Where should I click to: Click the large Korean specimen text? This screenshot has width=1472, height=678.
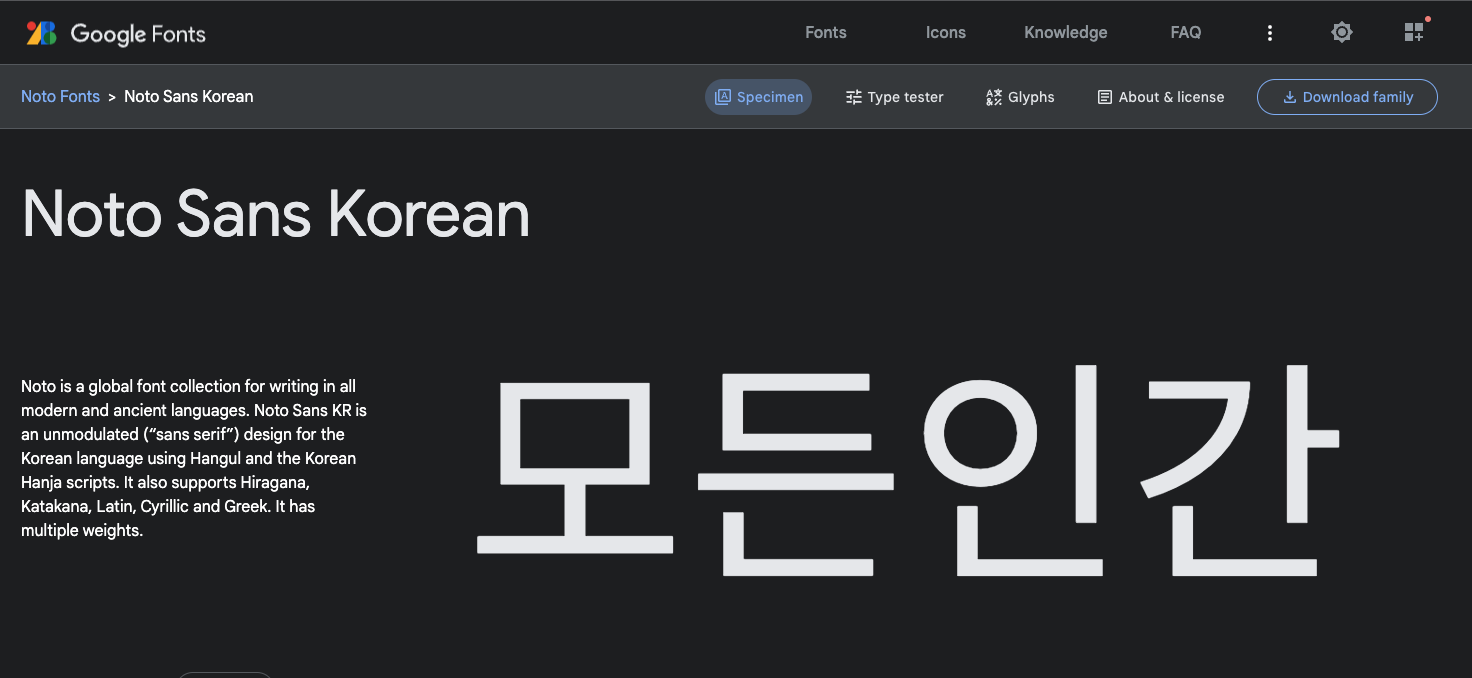tap(908, 470)
